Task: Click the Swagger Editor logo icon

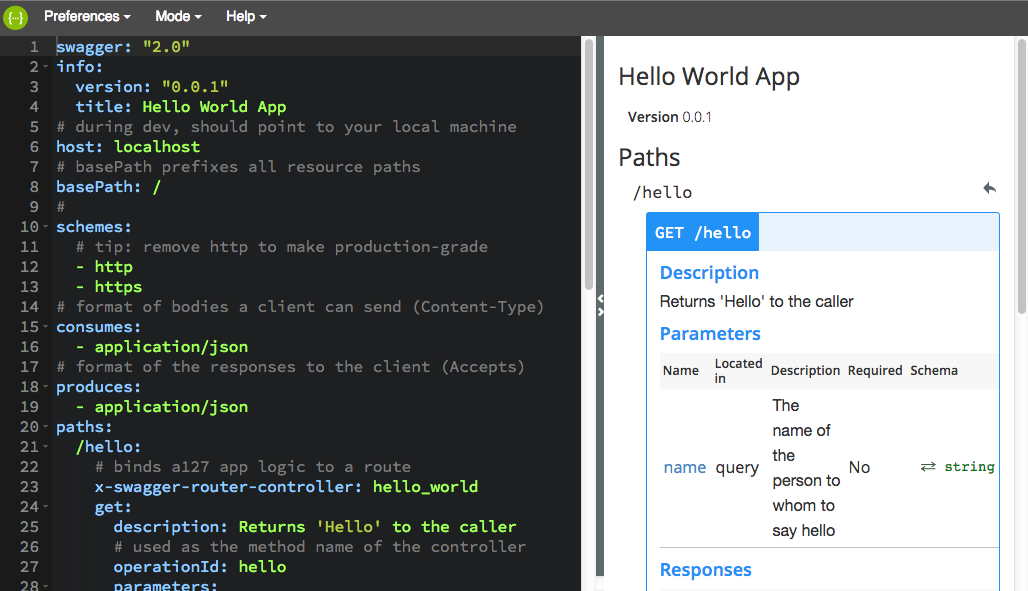Action: (16, 17)
